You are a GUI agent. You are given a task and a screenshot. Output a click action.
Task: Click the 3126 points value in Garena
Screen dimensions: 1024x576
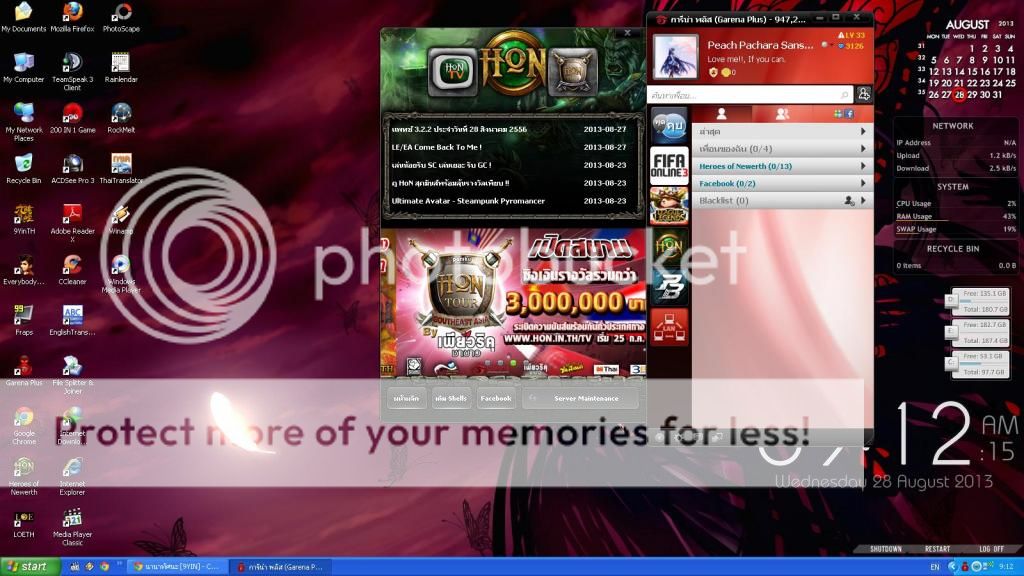tap(852, 46)
